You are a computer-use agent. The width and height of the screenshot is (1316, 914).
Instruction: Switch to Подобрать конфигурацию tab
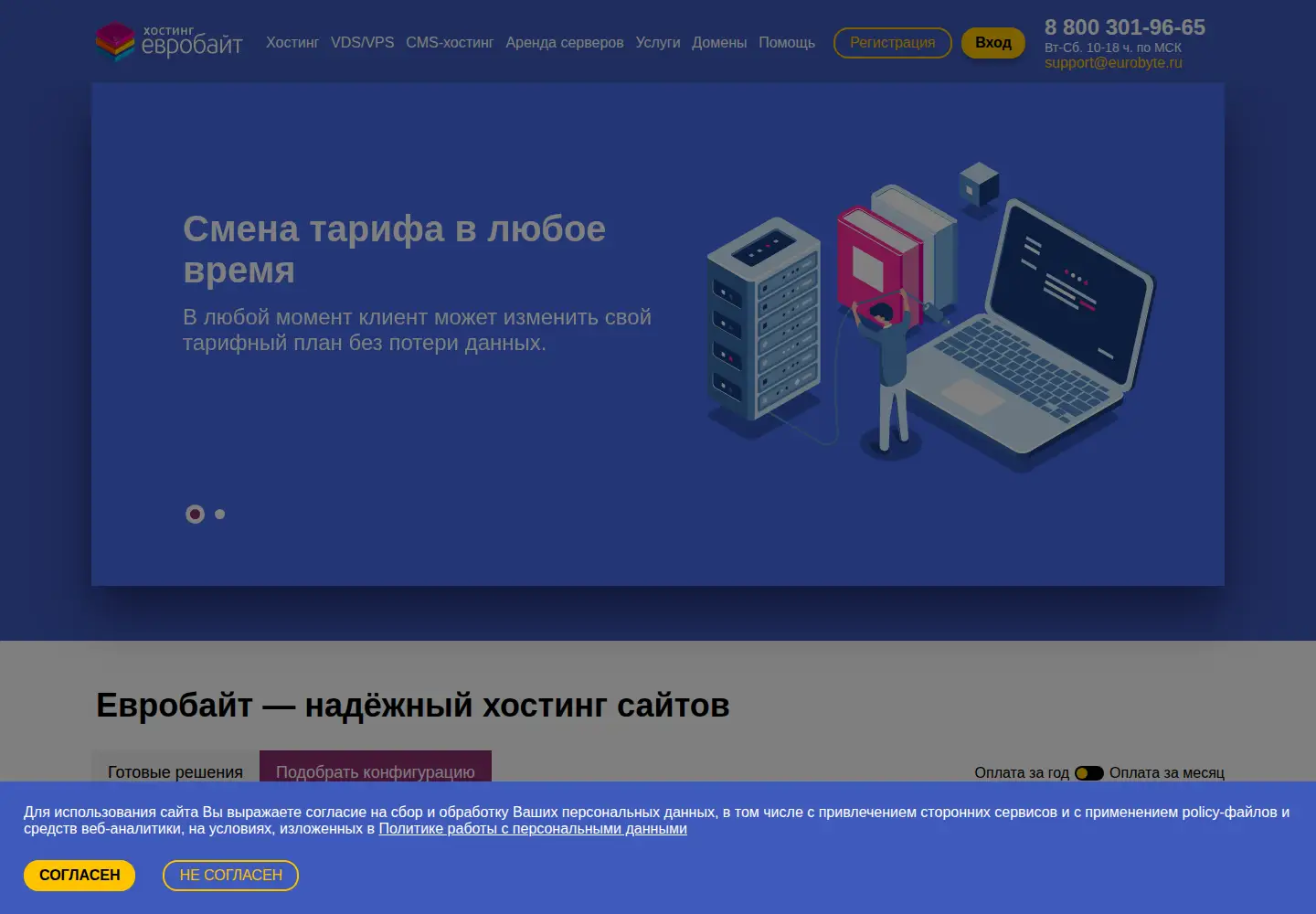coord(376,772)
